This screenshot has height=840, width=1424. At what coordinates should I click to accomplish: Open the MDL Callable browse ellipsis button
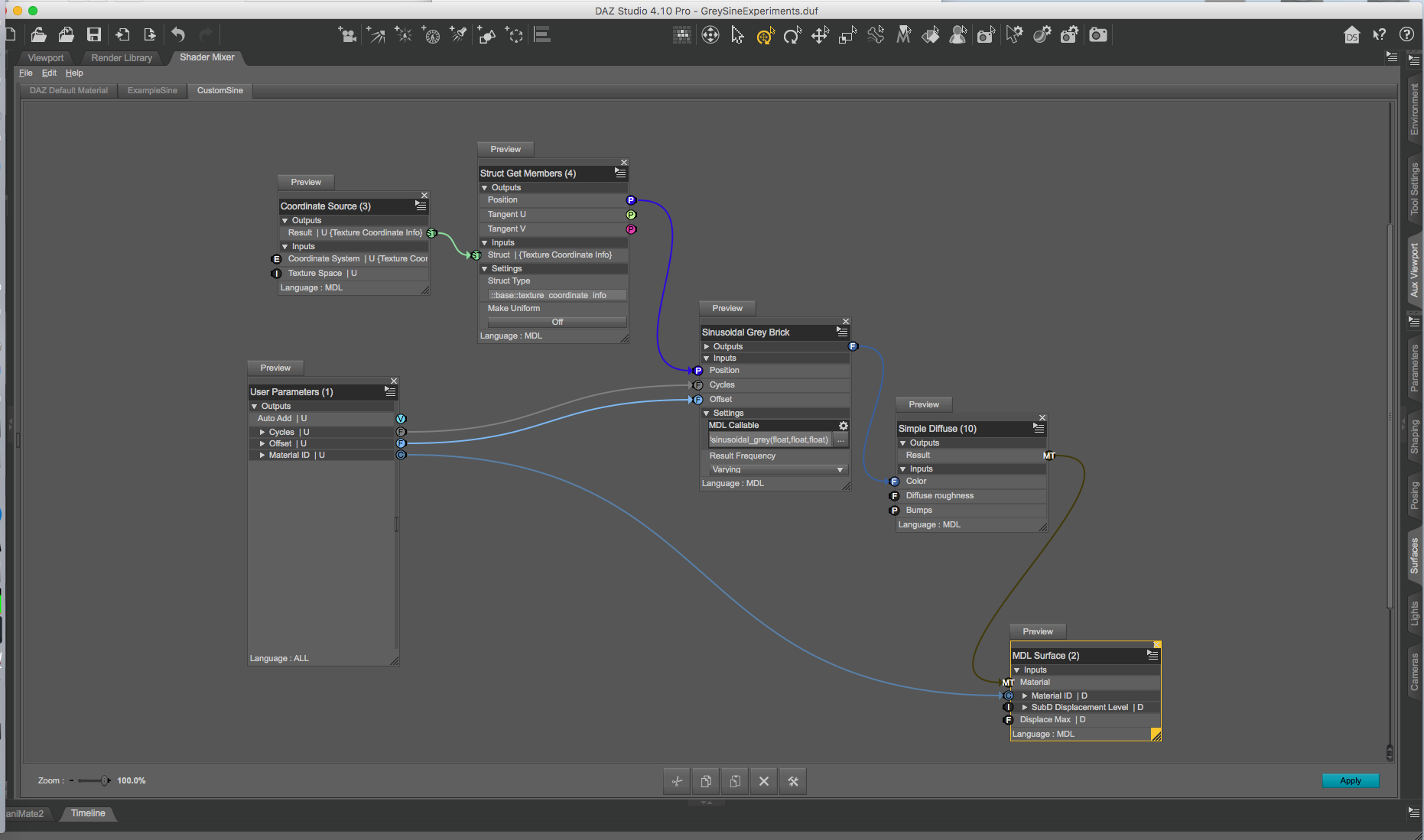pyautogui.click(x=841, y=439)
